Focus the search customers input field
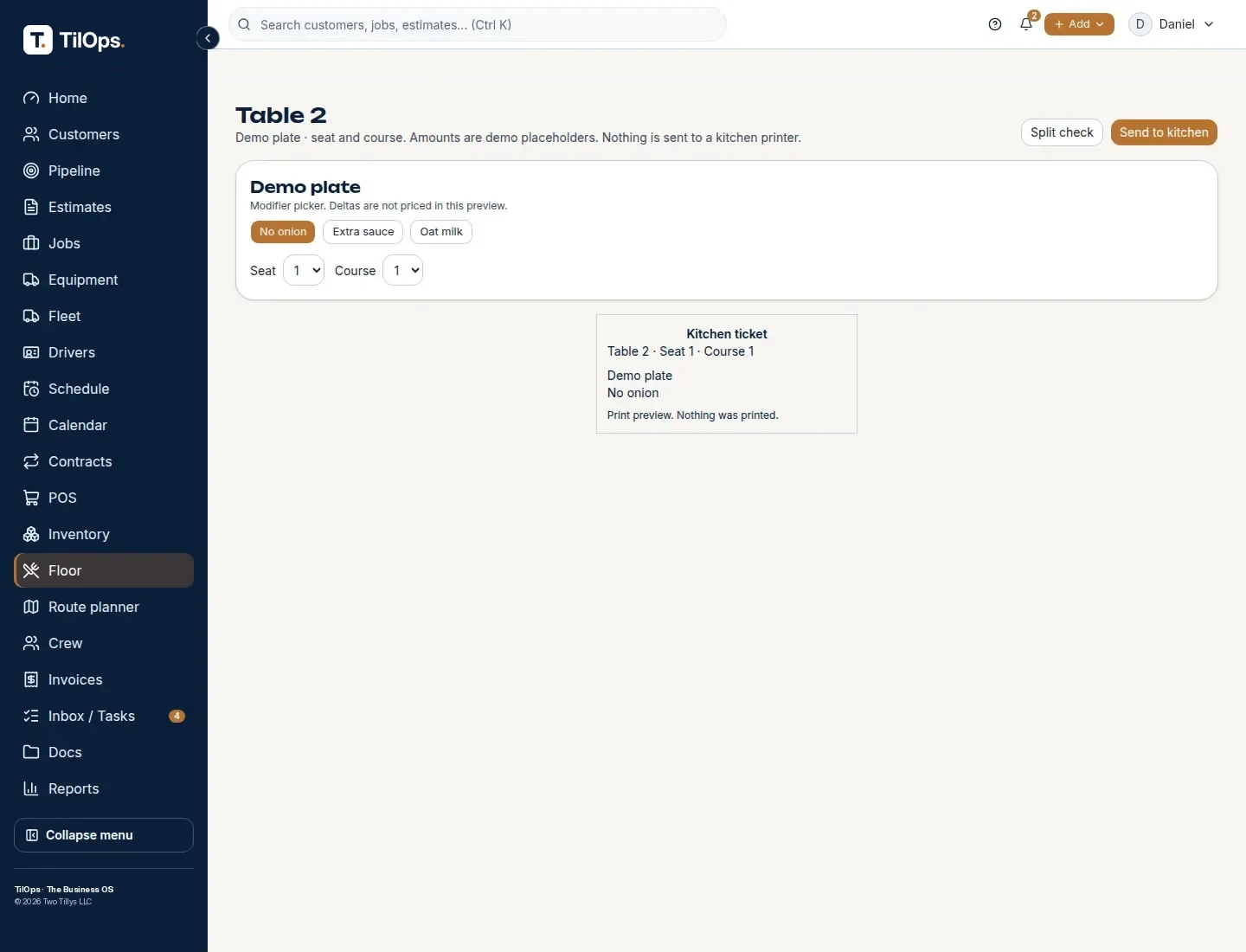The width and height of the screenshot is (1246, 952). [478, 24]
